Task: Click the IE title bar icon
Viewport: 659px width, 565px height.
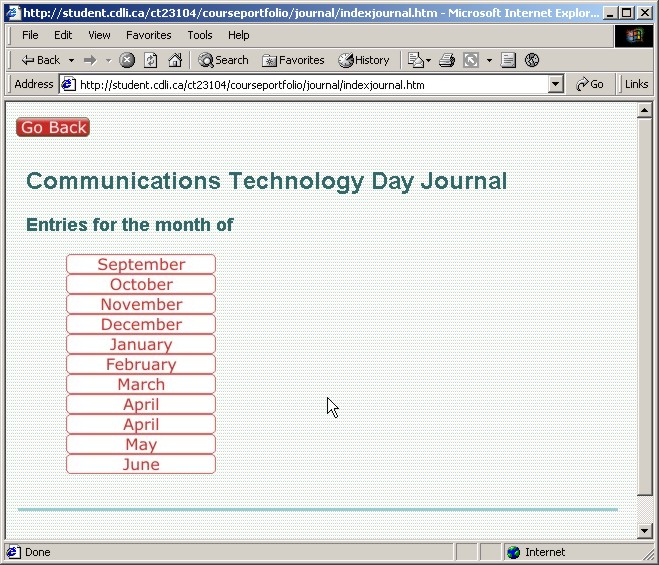Action: [13, 13]
